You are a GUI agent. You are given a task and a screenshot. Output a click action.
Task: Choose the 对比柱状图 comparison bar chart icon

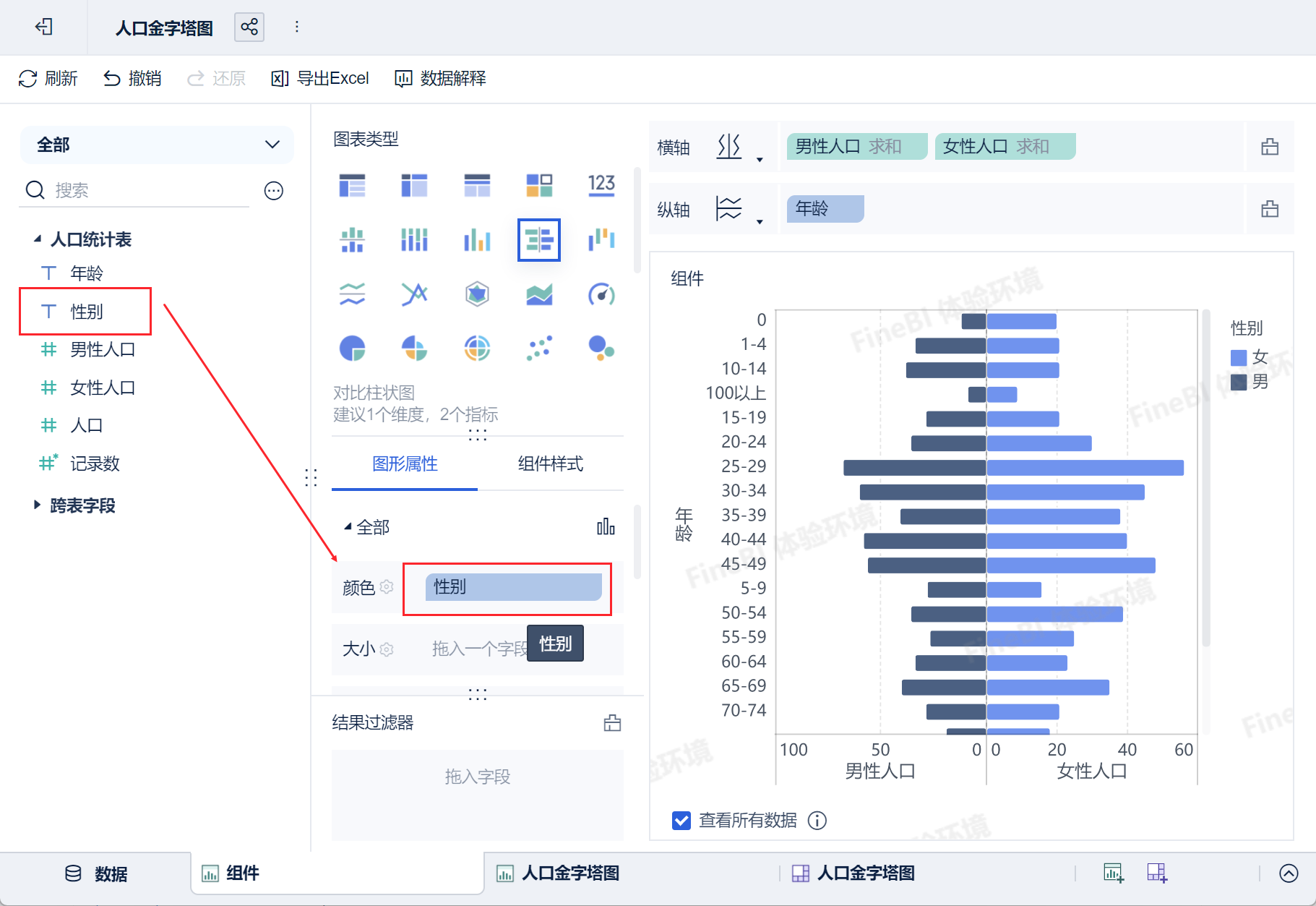539,239
